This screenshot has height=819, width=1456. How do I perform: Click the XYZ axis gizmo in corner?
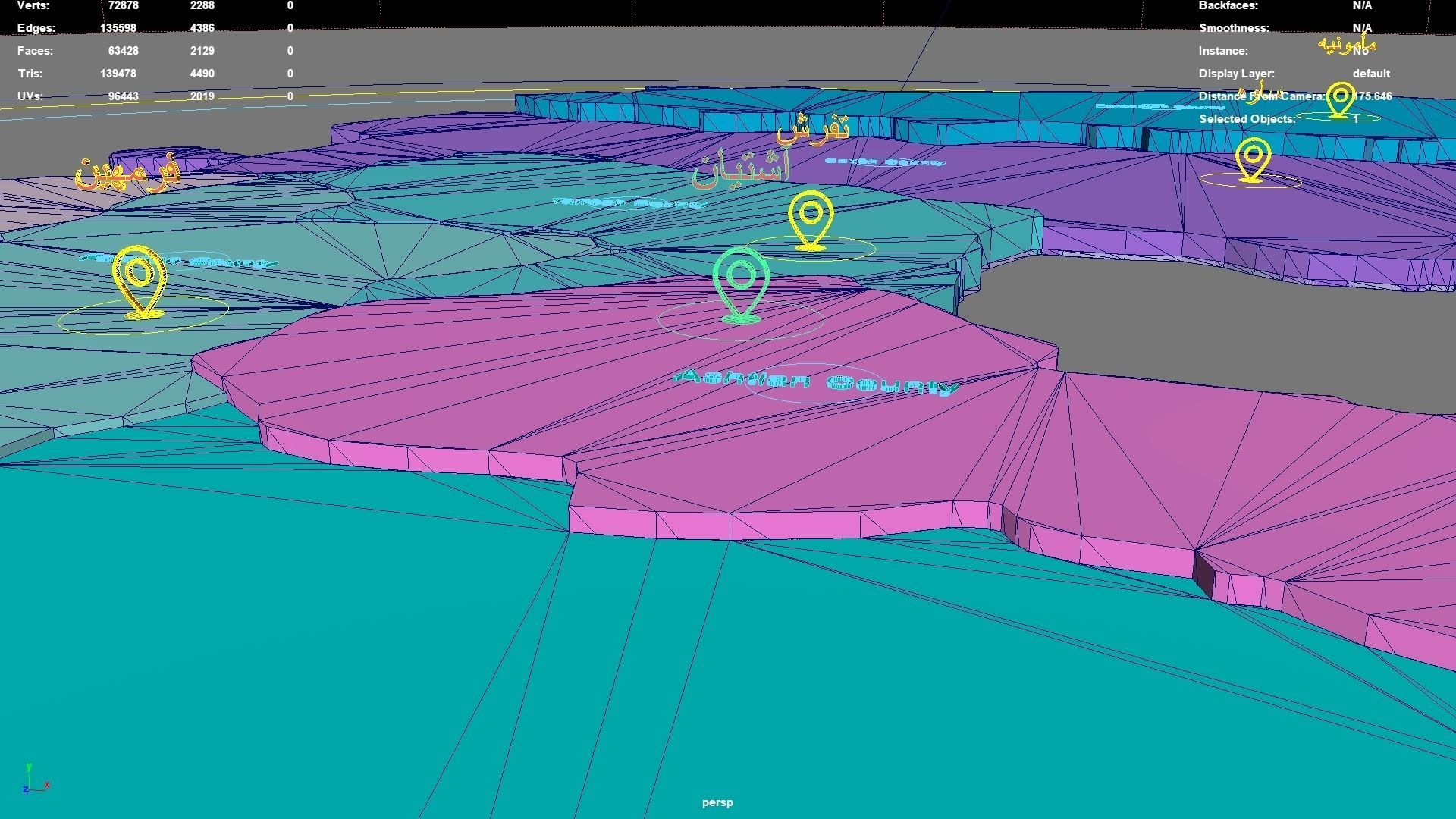pos(34,781)
